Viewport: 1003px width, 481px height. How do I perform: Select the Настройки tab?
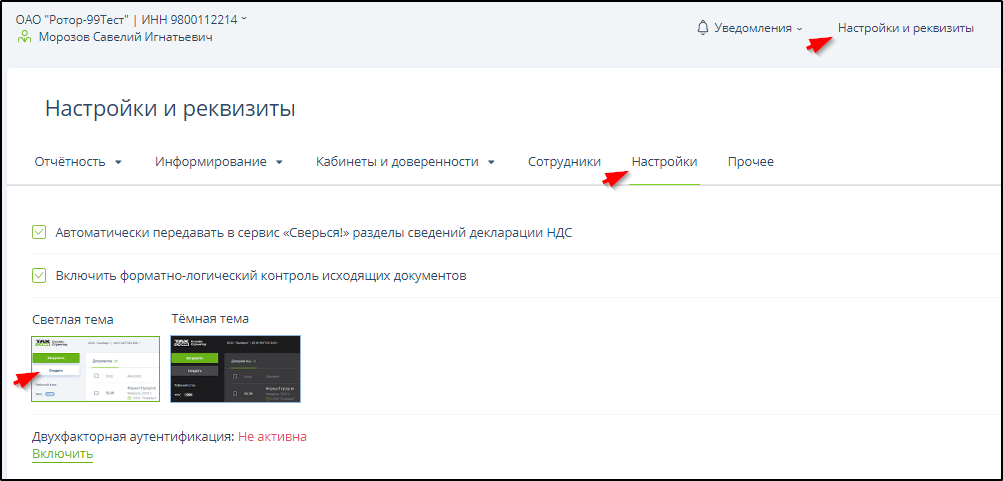tap(664, 162)
